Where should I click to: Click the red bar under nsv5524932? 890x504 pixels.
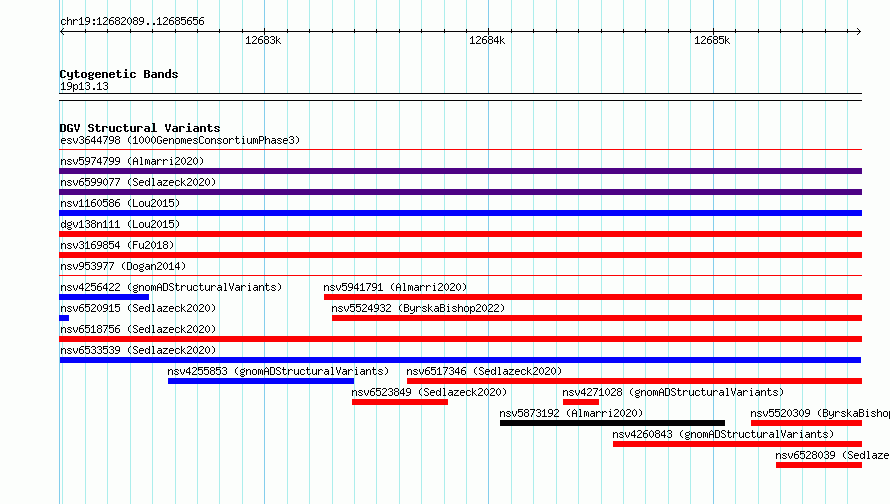[x=597, y=318]
